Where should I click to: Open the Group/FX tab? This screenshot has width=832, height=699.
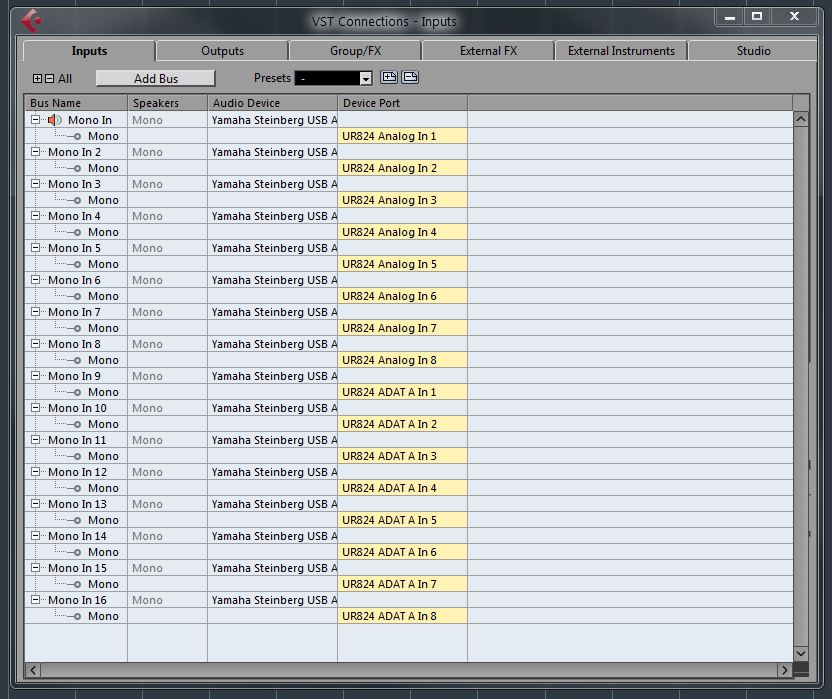(355, 51)
